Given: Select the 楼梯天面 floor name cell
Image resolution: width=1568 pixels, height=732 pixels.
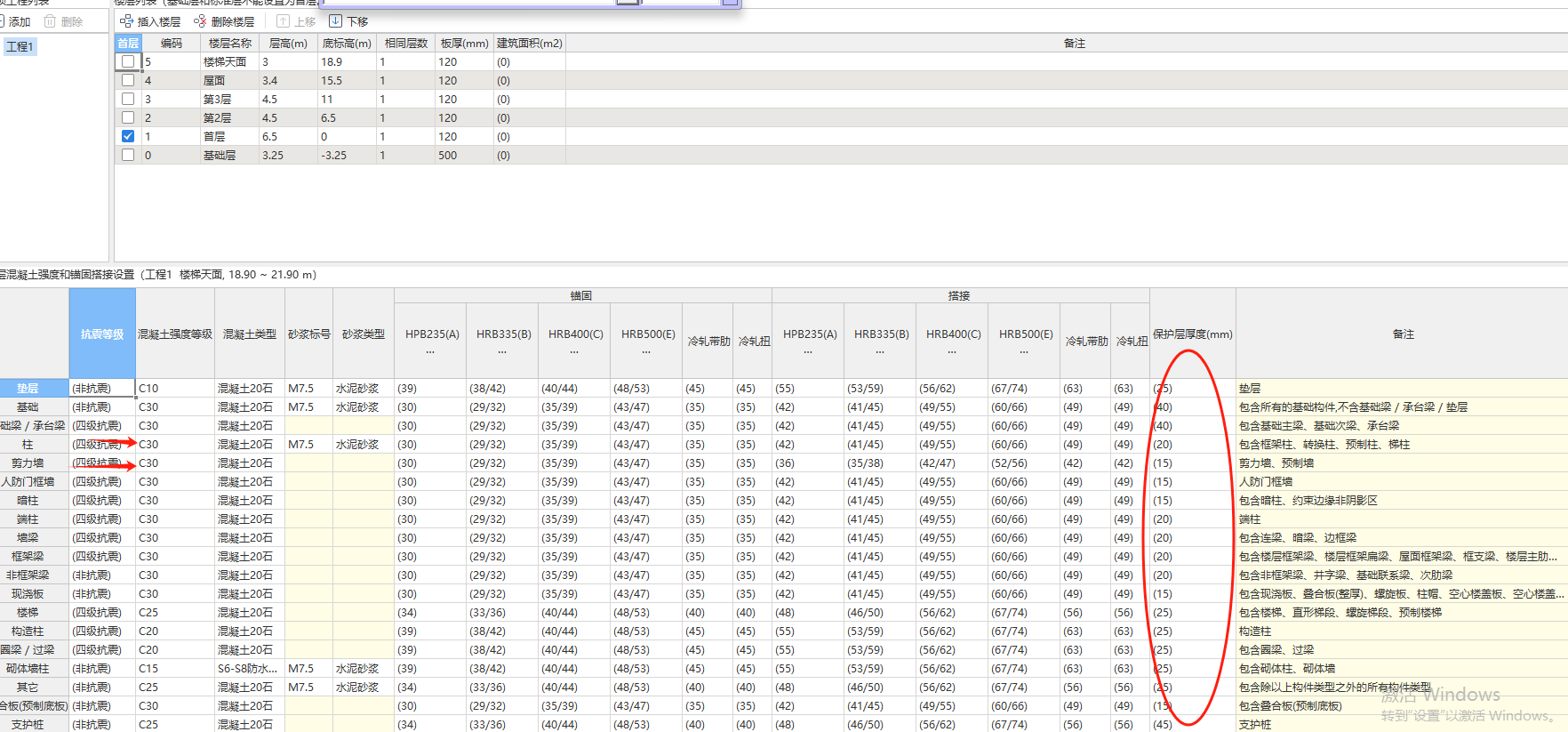Looking at the screenshot, I should pyautogui.click(x=229, y=61).
